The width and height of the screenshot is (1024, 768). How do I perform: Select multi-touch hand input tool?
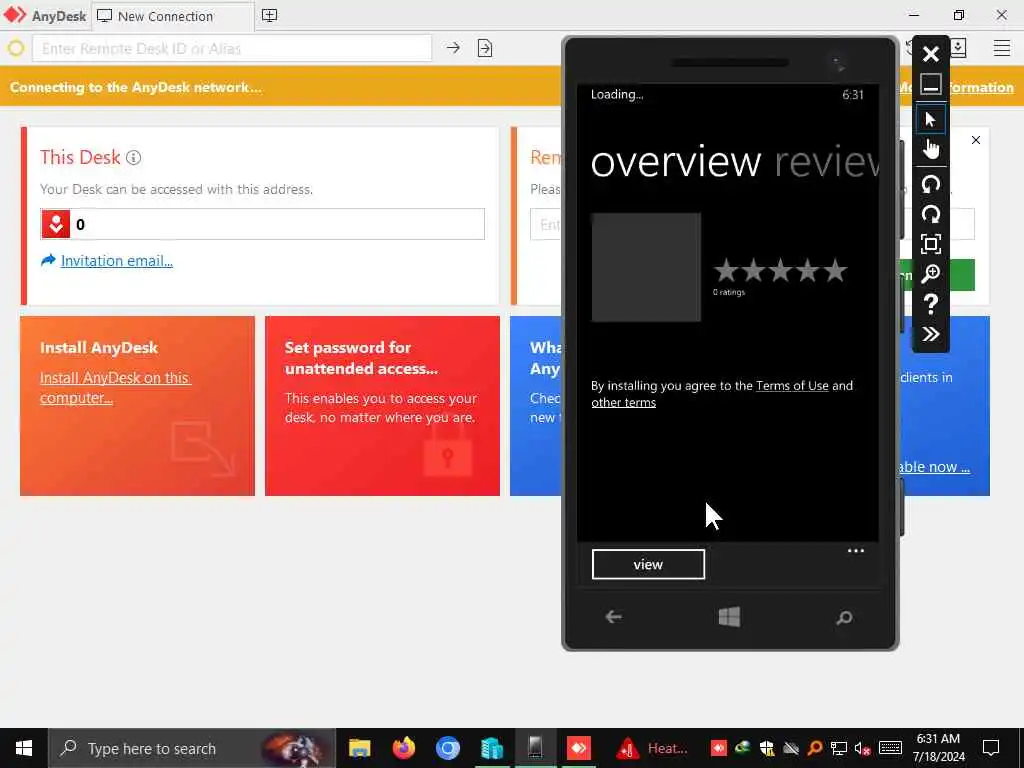[x=931, y=149]
